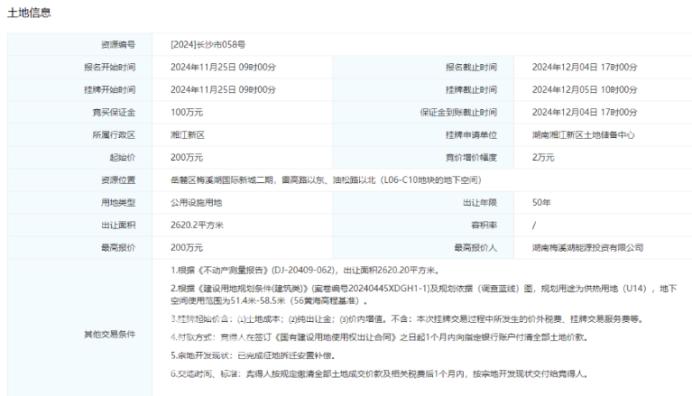Click the 保证金到账截止时间 value 2024年12月04日 17时00分
Image resolution: width=692 pixels, height=396 pixels.
click(x=584, y=112)
